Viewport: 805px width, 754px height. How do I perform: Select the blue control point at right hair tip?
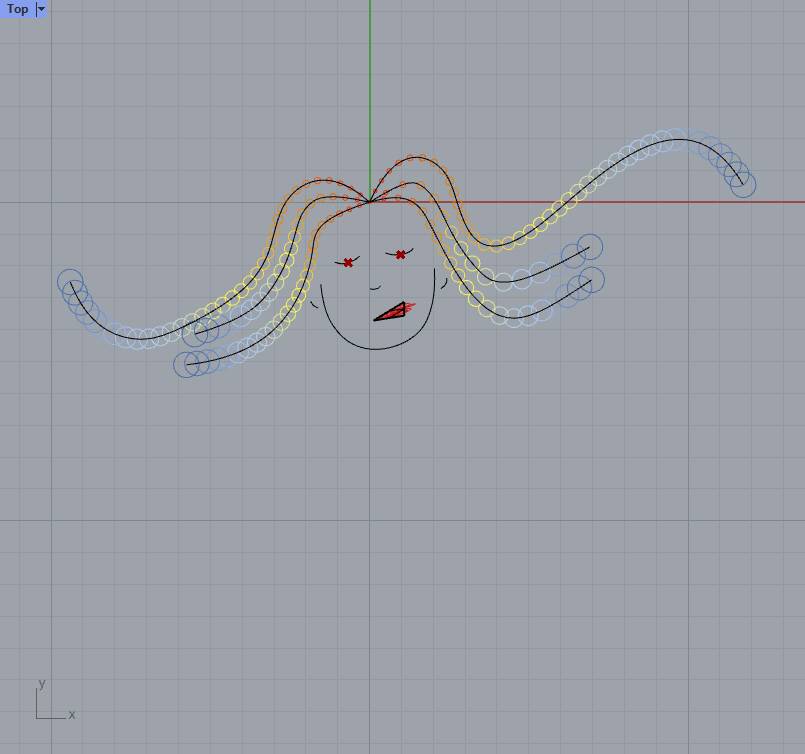[745, 185]
